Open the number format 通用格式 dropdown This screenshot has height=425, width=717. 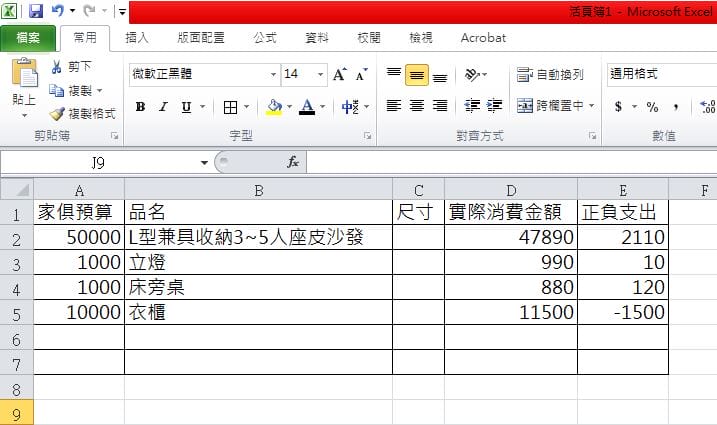pos(662,75)
